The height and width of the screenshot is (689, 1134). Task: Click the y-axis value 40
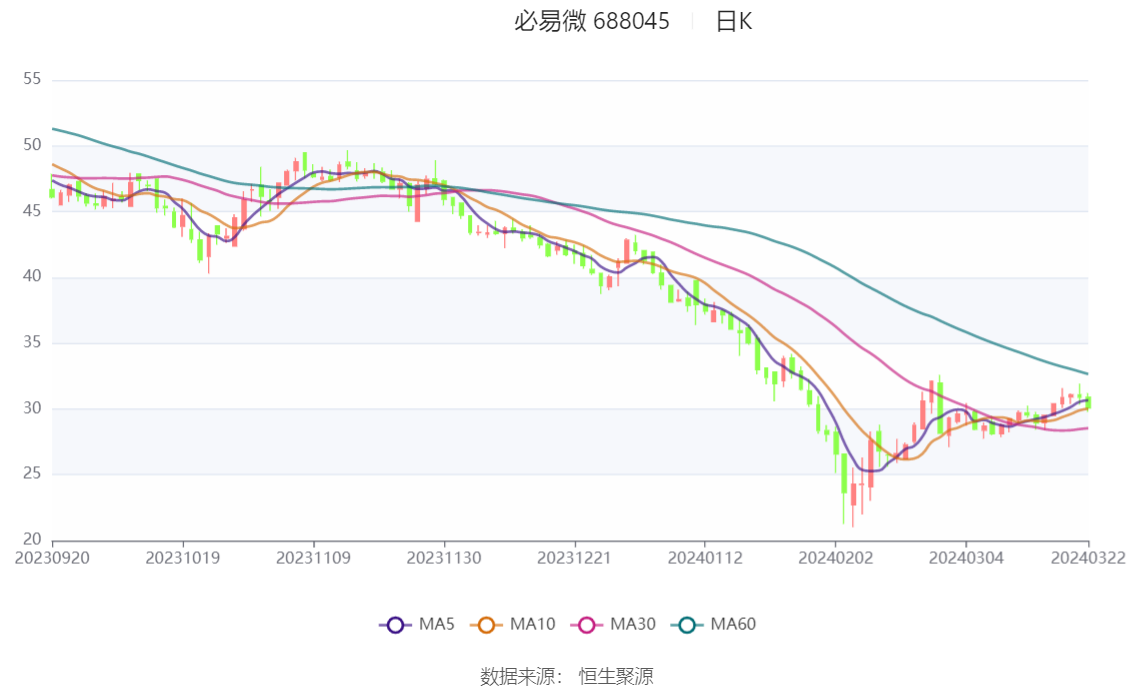(x=33, y=276)
